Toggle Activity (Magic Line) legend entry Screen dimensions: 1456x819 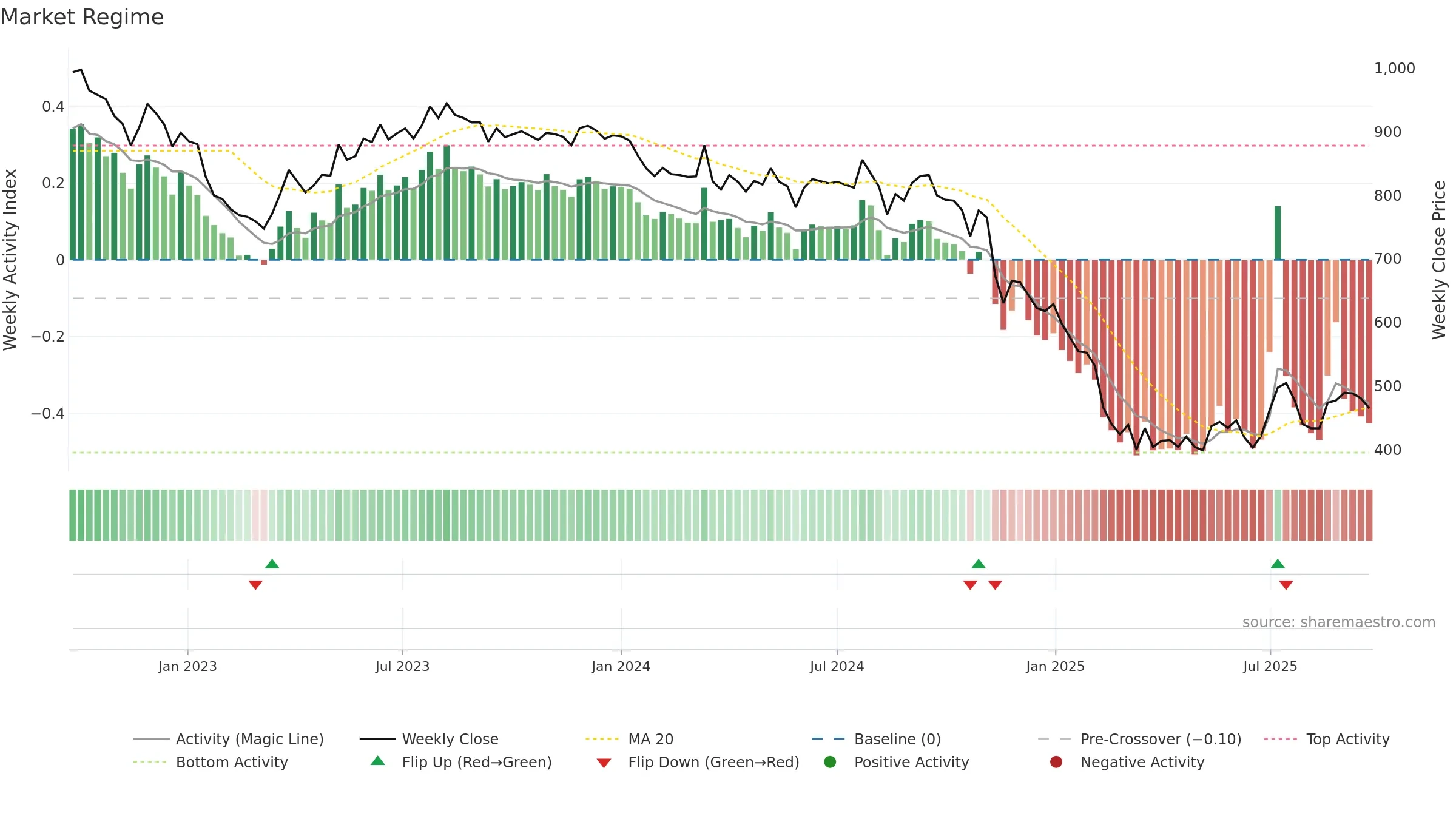[229, 739]
